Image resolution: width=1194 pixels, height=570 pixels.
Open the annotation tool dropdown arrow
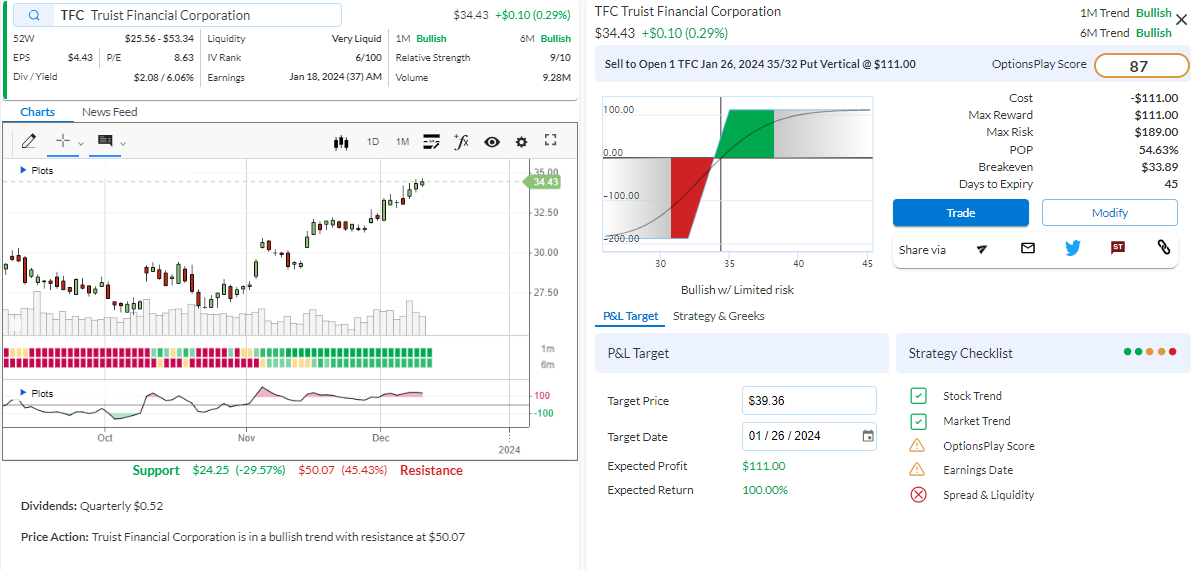point(123,143)
